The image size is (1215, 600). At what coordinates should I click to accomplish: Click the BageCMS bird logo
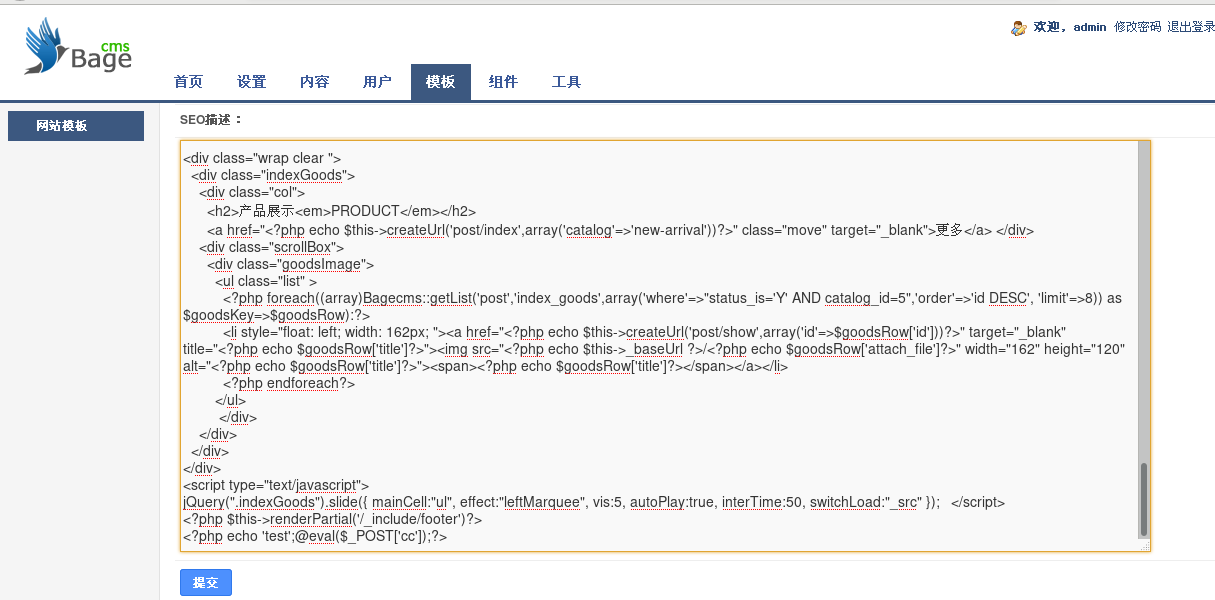[78, 47]
